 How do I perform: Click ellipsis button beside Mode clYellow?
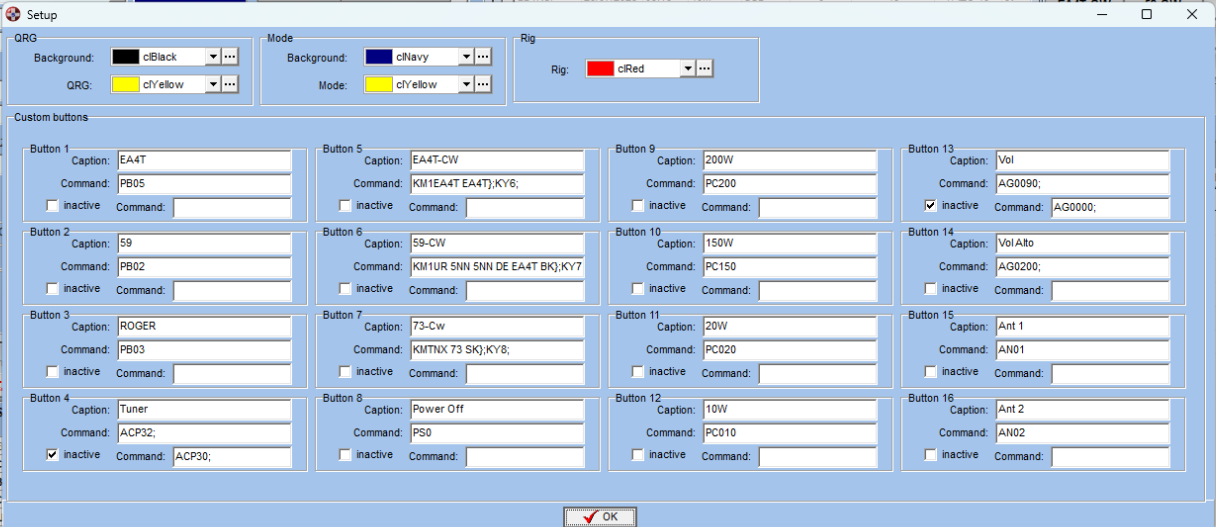point(483,85)
